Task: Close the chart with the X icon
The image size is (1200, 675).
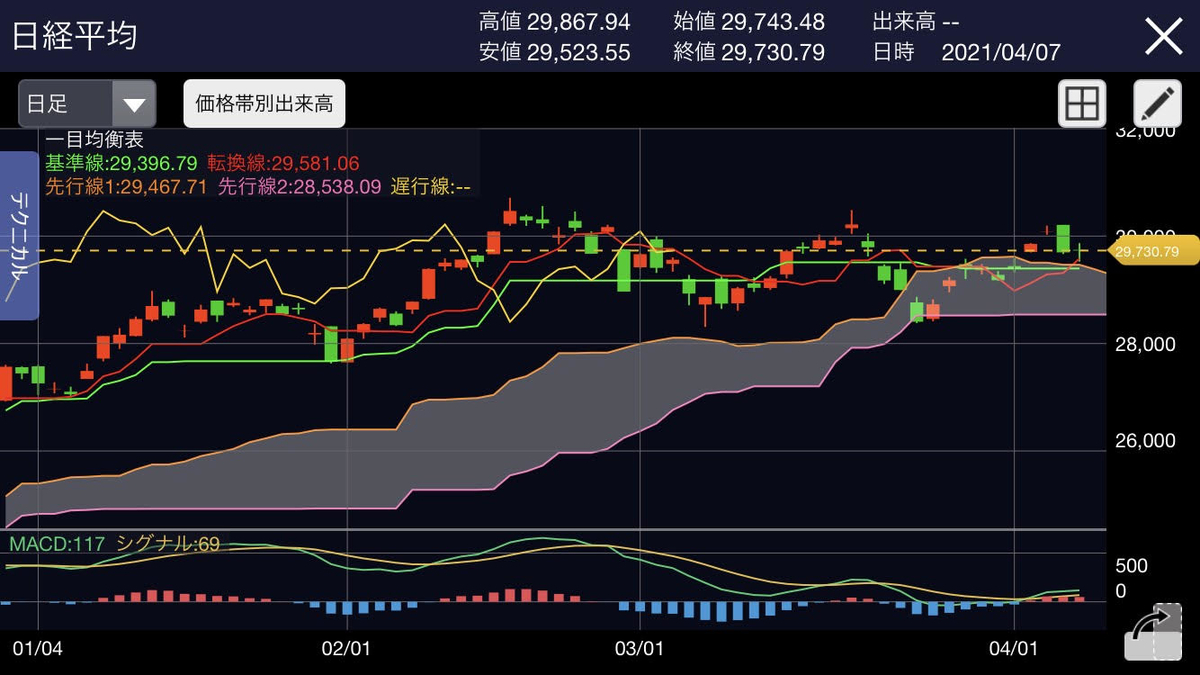Action: [x=1163, y=37]
